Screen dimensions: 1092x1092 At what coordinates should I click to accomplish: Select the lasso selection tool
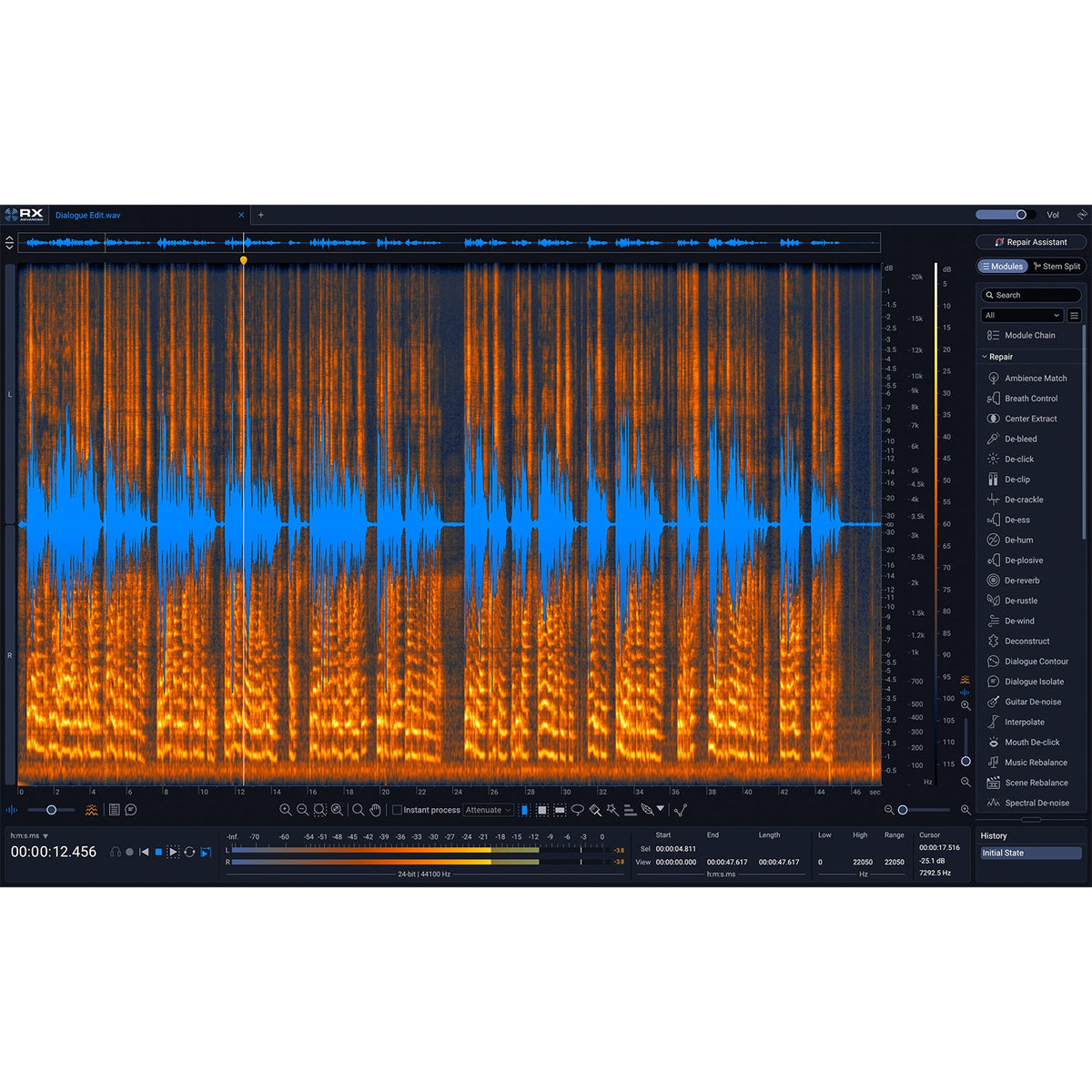(x=577, y=810)
